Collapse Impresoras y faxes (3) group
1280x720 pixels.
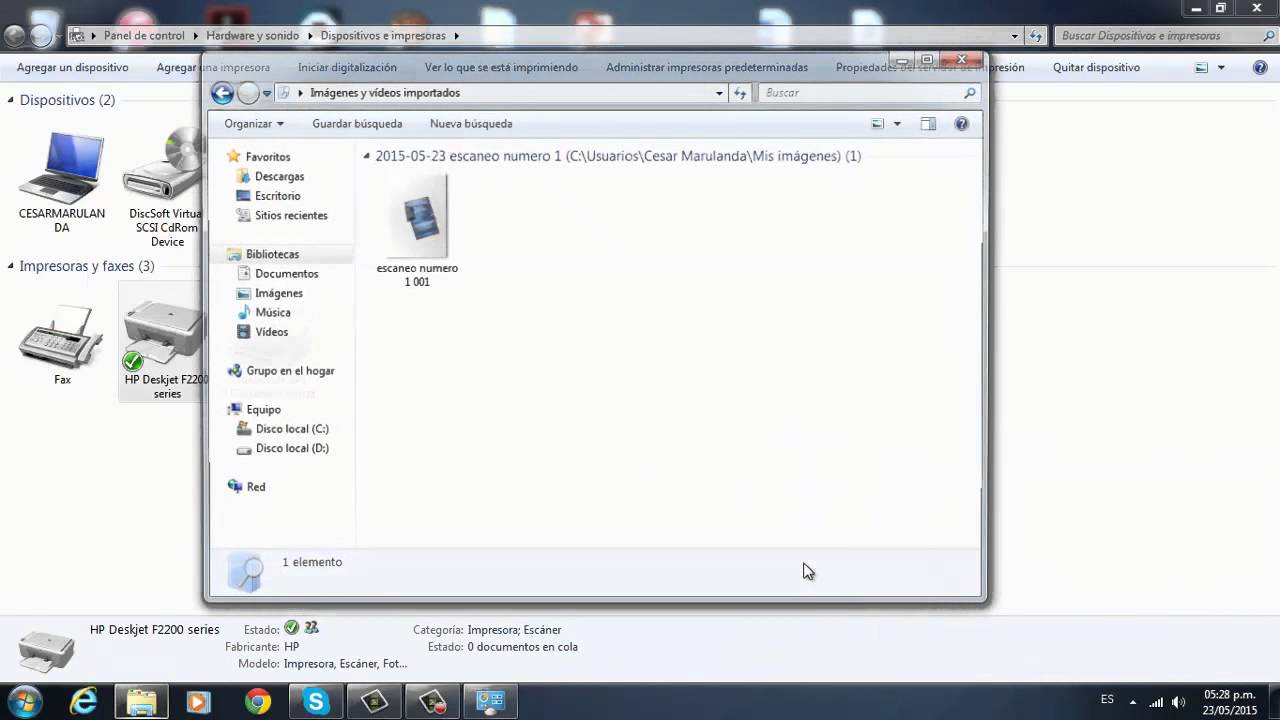pos(11,266)
